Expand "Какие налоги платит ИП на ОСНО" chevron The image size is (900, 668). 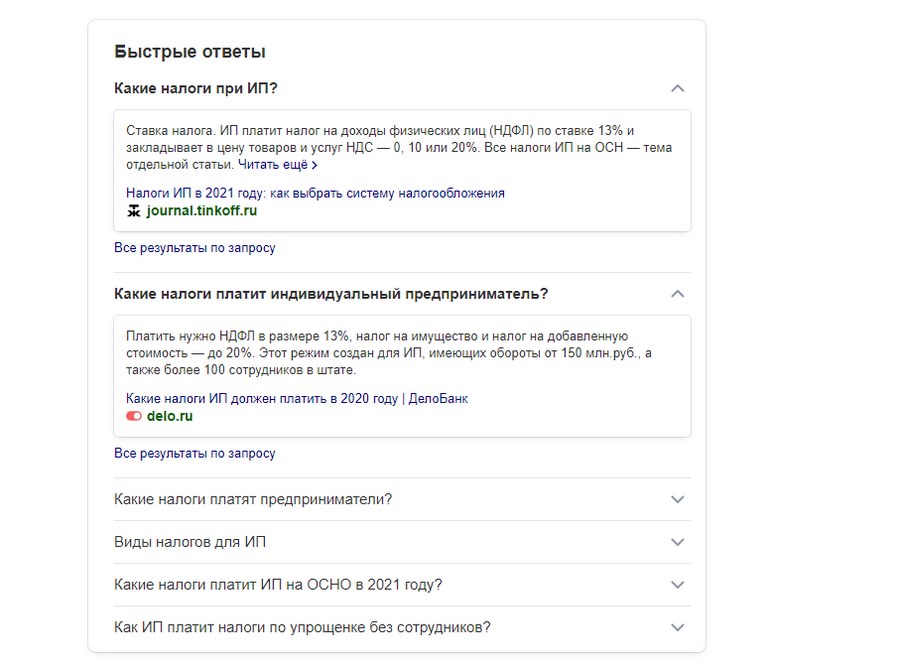(x=678, y=585)
